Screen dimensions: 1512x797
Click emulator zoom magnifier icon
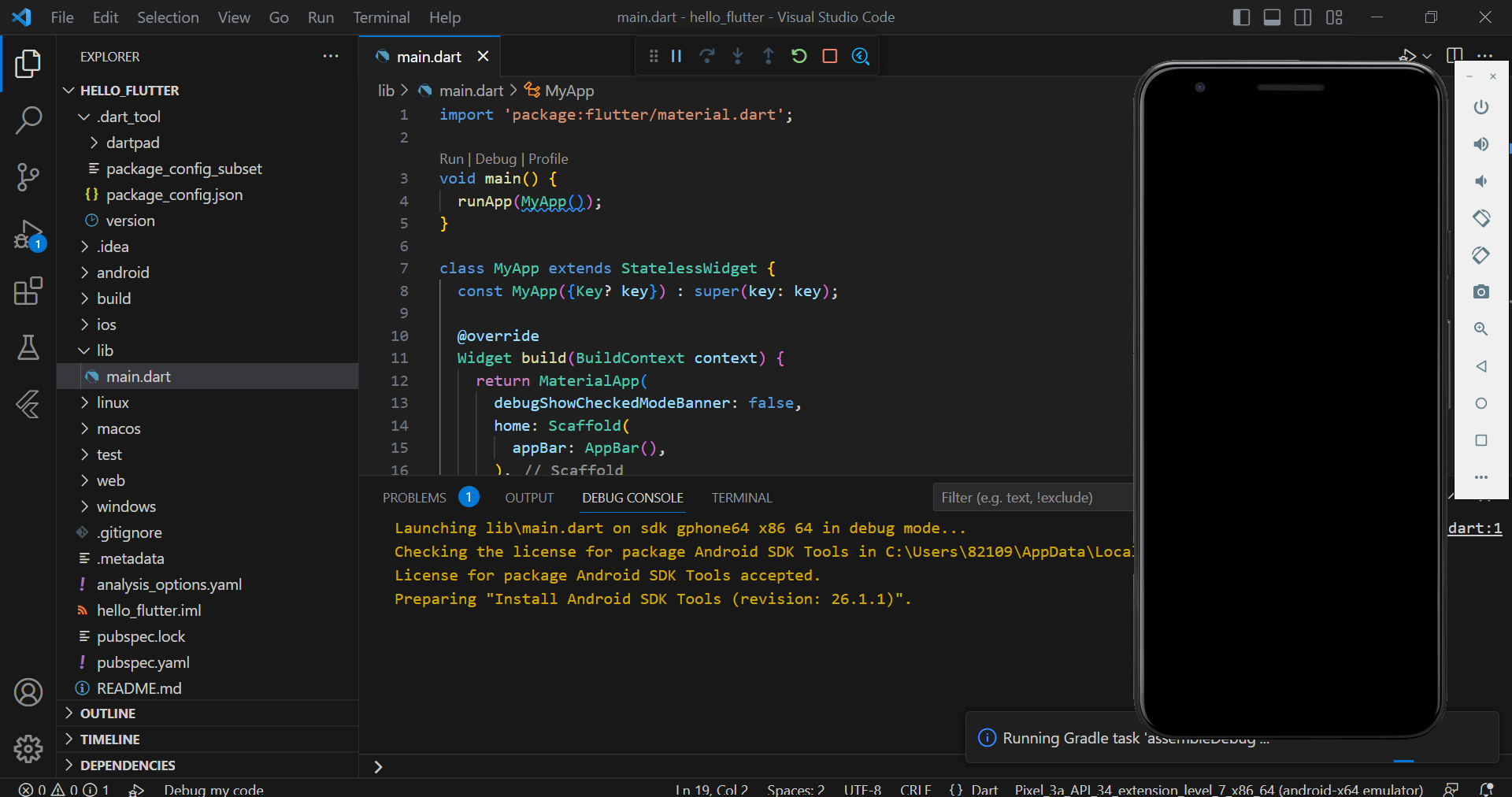tap(1481, 329)
